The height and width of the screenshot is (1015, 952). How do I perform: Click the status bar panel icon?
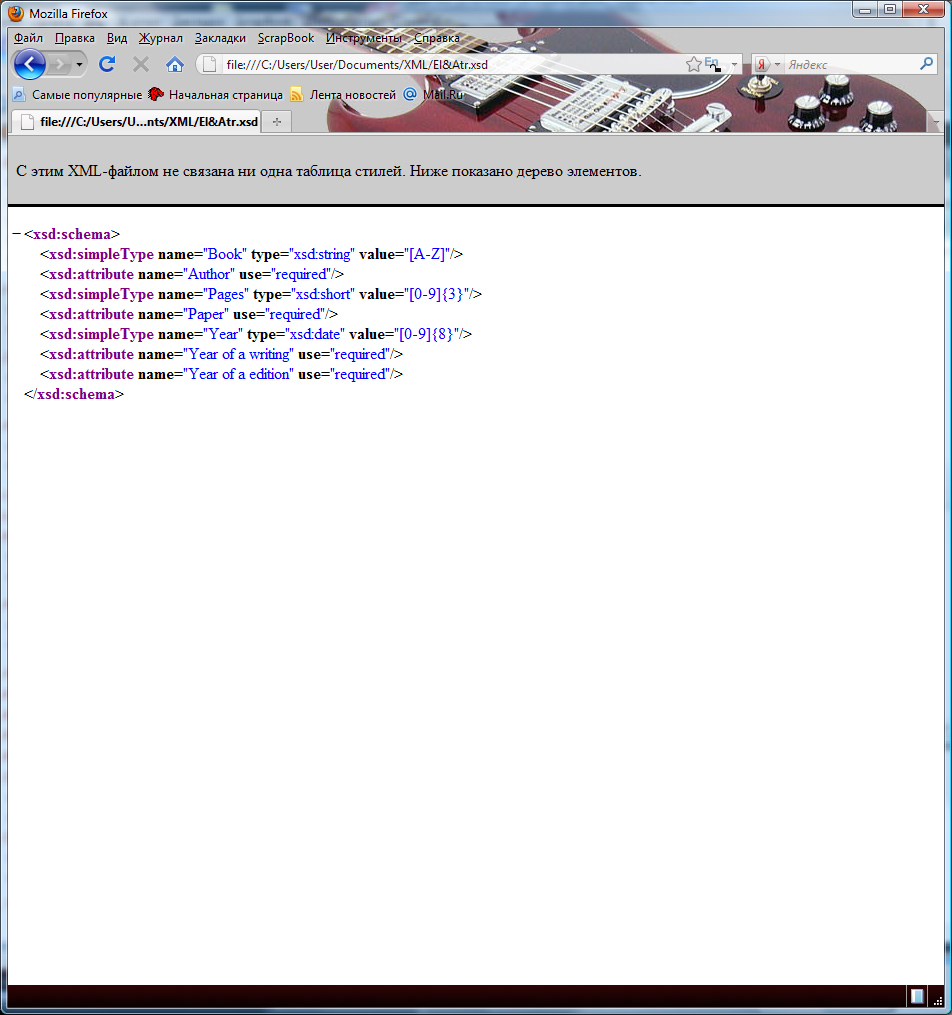coord(916,996)
